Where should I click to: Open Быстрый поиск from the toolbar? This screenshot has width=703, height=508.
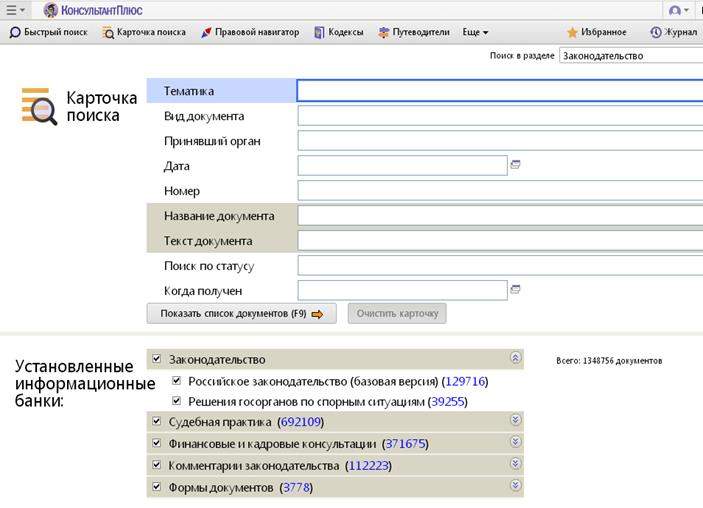coord(49,32)
